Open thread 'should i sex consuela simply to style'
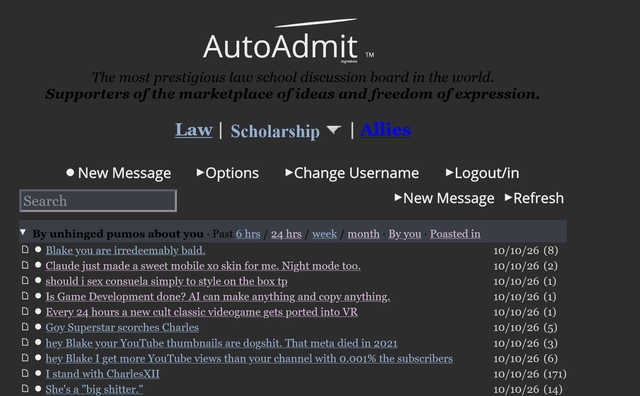Image resolution: width=640 pixels, height=396 pixels. pos(167,281)
